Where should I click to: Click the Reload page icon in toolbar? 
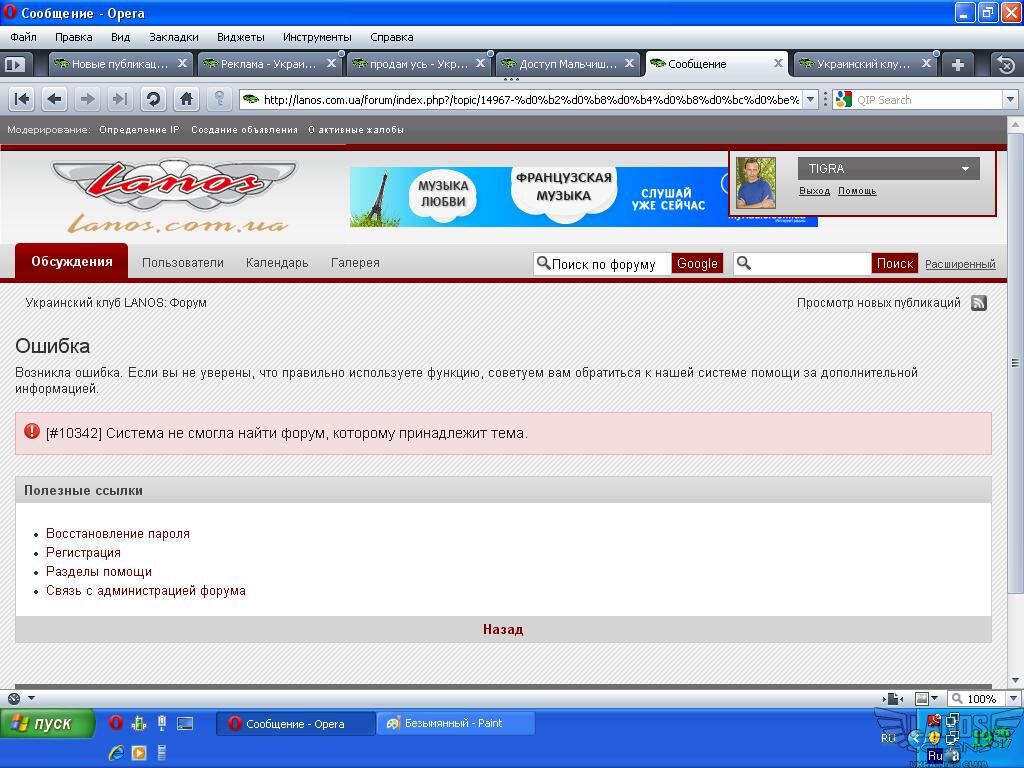[x=153, y=99]
